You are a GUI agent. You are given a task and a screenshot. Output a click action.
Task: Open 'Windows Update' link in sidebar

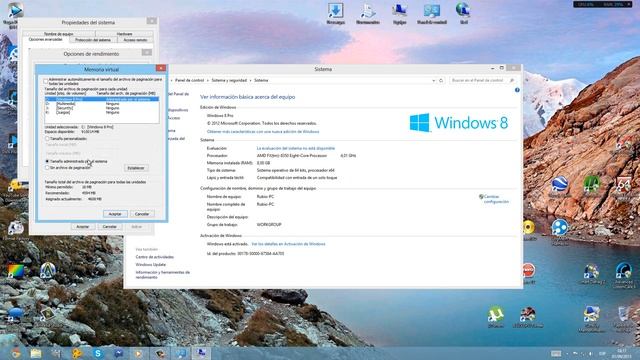click(151, 264)
